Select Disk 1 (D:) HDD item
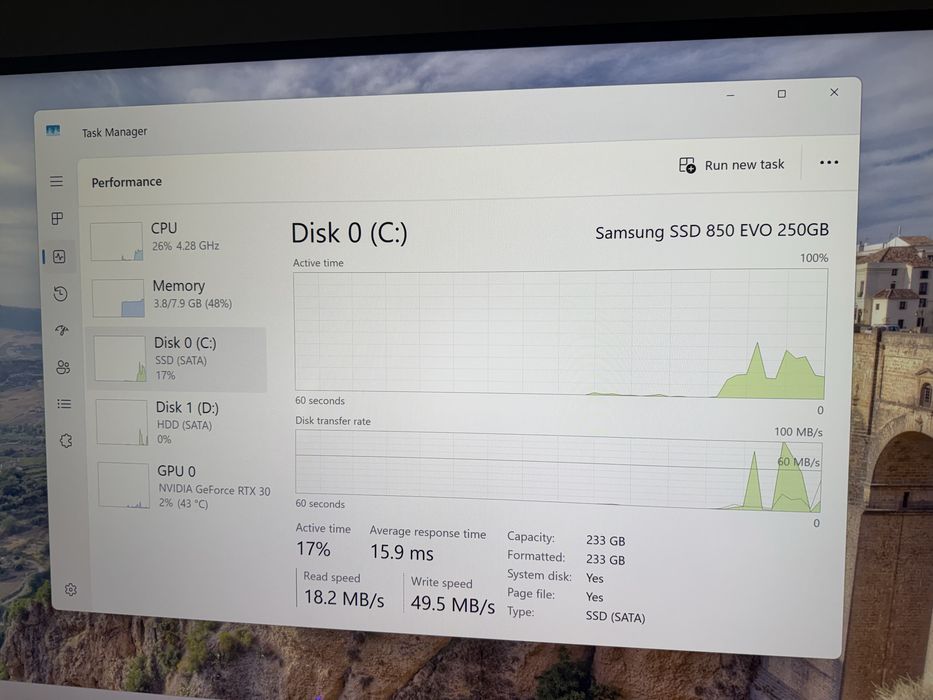The height and width of the screenshot is (700, 933). coord(180,423)
